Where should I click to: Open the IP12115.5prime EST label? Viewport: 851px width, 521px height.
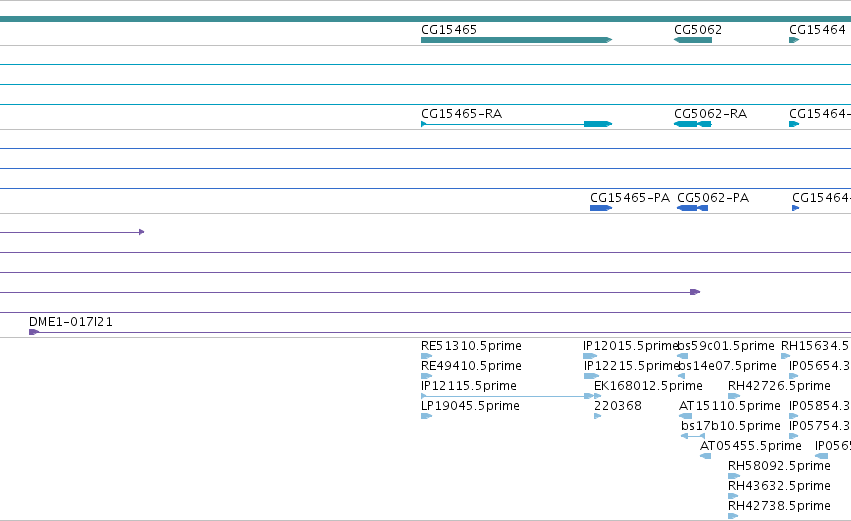(x=468, y=386)
